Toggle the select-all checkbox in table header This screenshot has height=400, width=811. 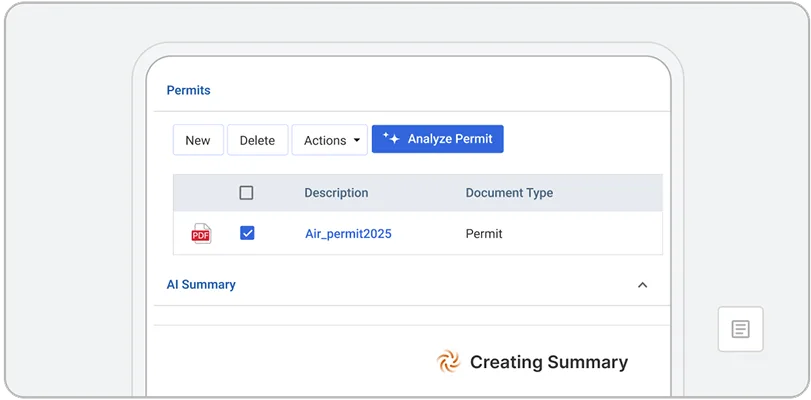tap(246, 193)
